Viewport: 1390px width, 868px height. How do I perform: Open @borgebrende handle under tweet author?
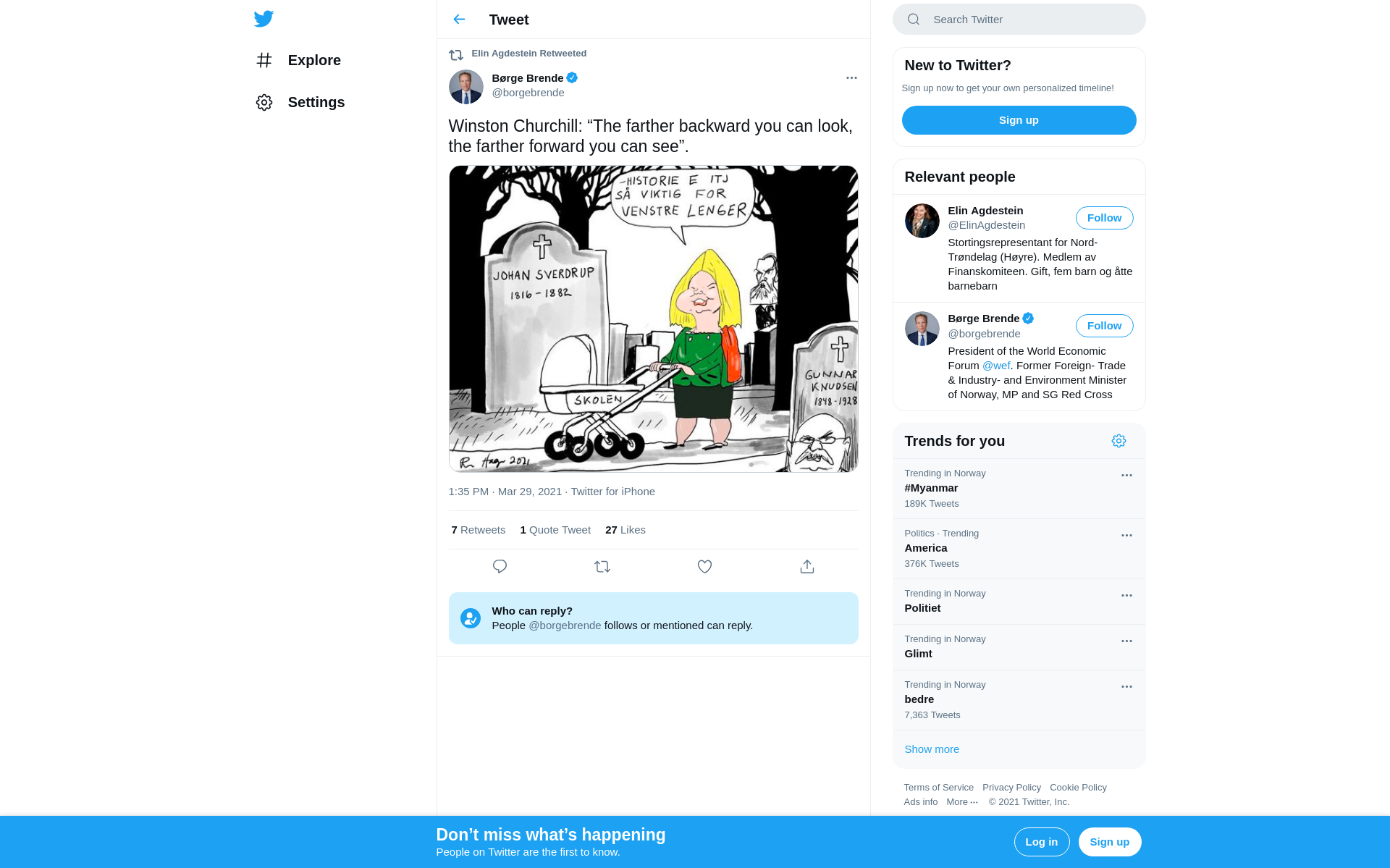528,93
